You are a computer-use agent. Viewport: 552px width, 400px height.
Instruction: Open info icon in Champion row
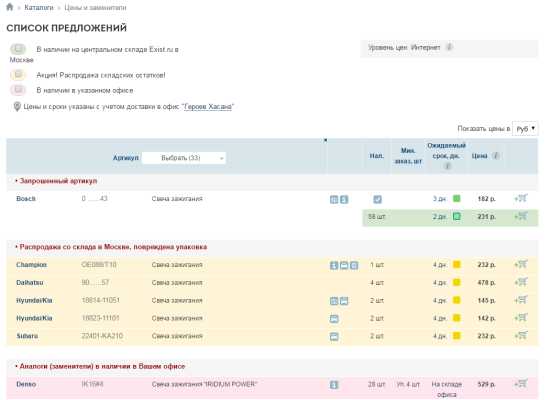coord(334,265)
